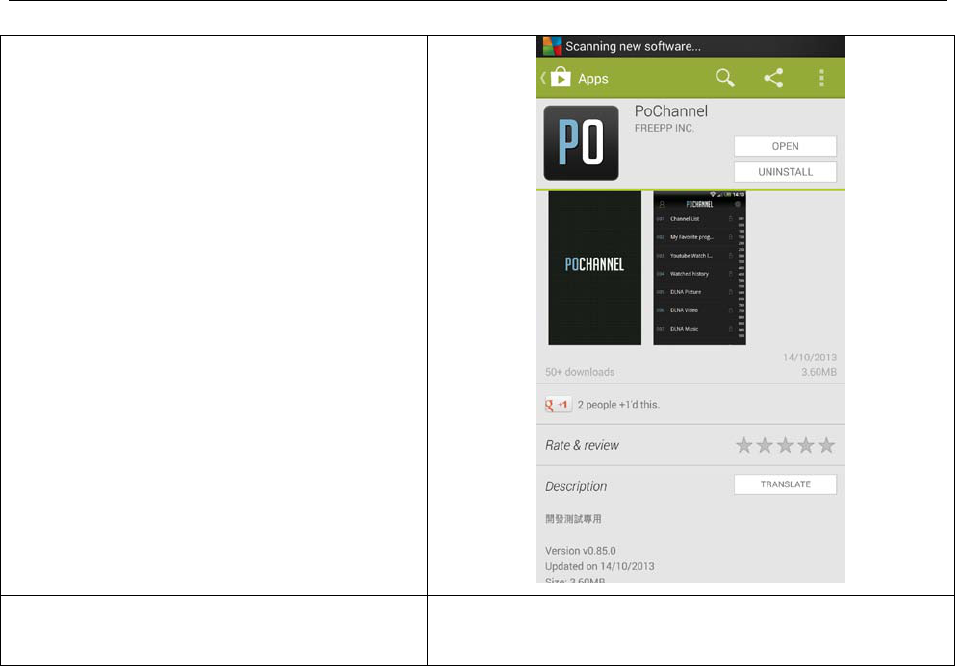Rate two stars in Rate & review

(765, 445)
